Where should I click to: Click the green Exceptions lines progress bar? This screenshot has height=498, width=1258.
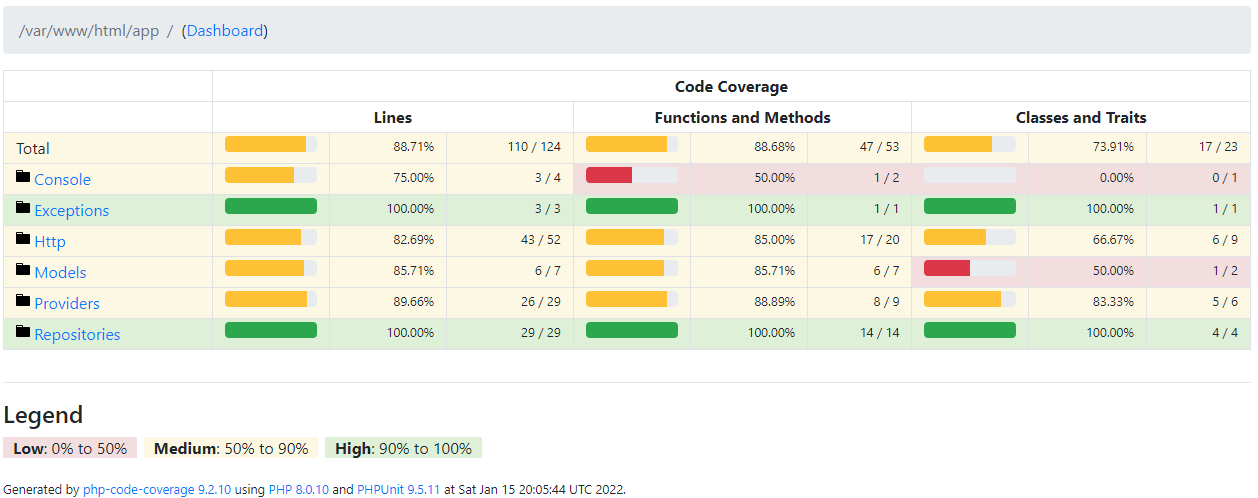pos(271,206)
